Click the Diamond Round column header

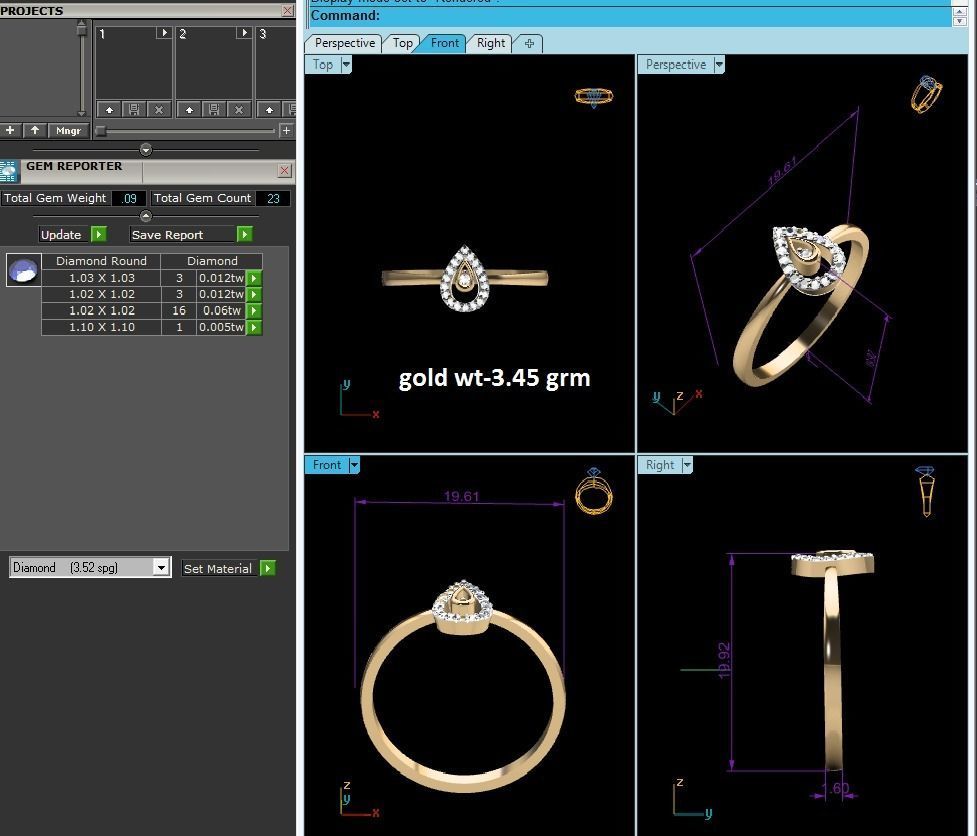pyautogui.click(x=102, y=261)
